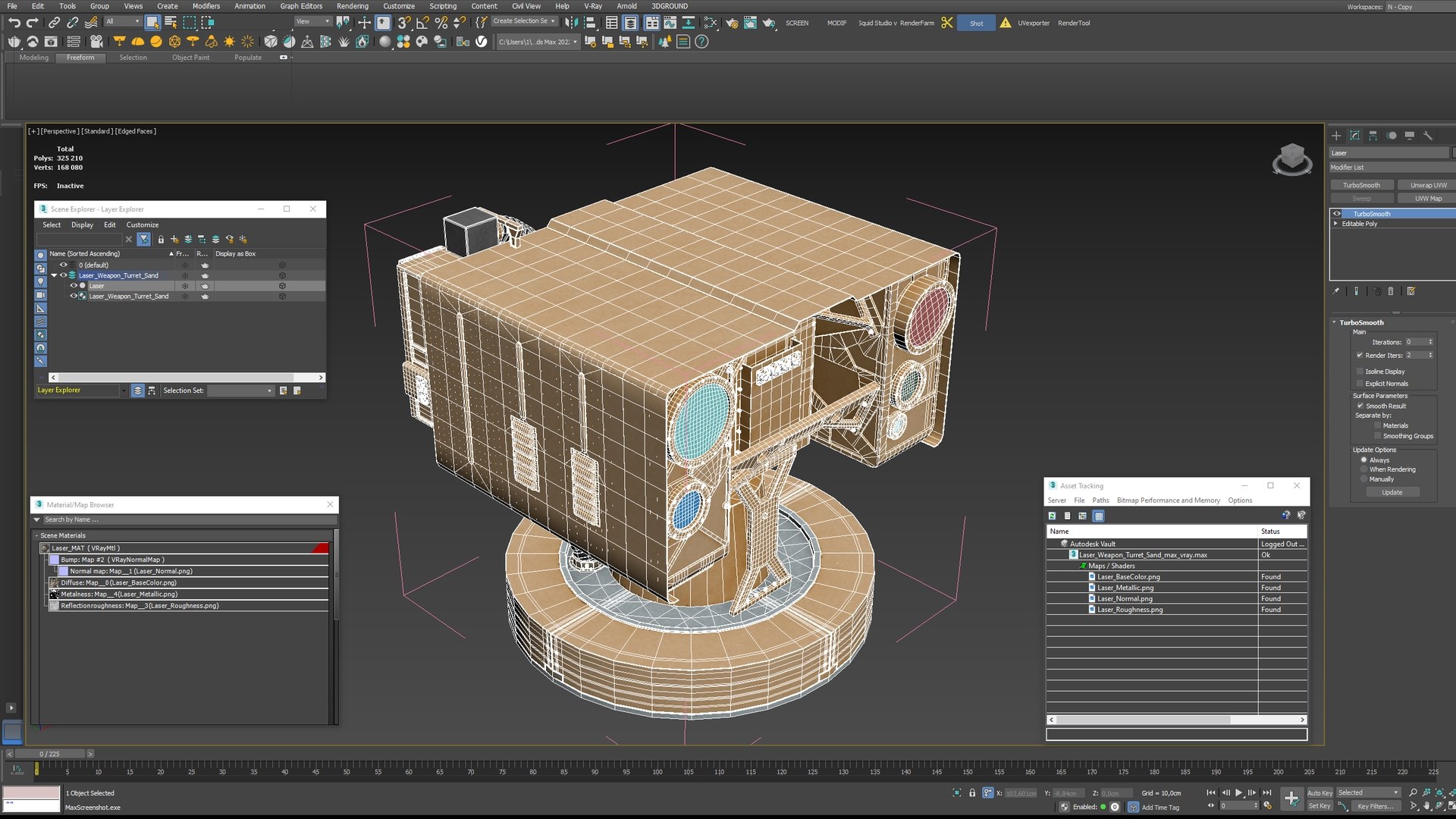The width and height of the screenshot is (1456, 819).
Task: Open the Graph Editors menu
Action: 301,6
